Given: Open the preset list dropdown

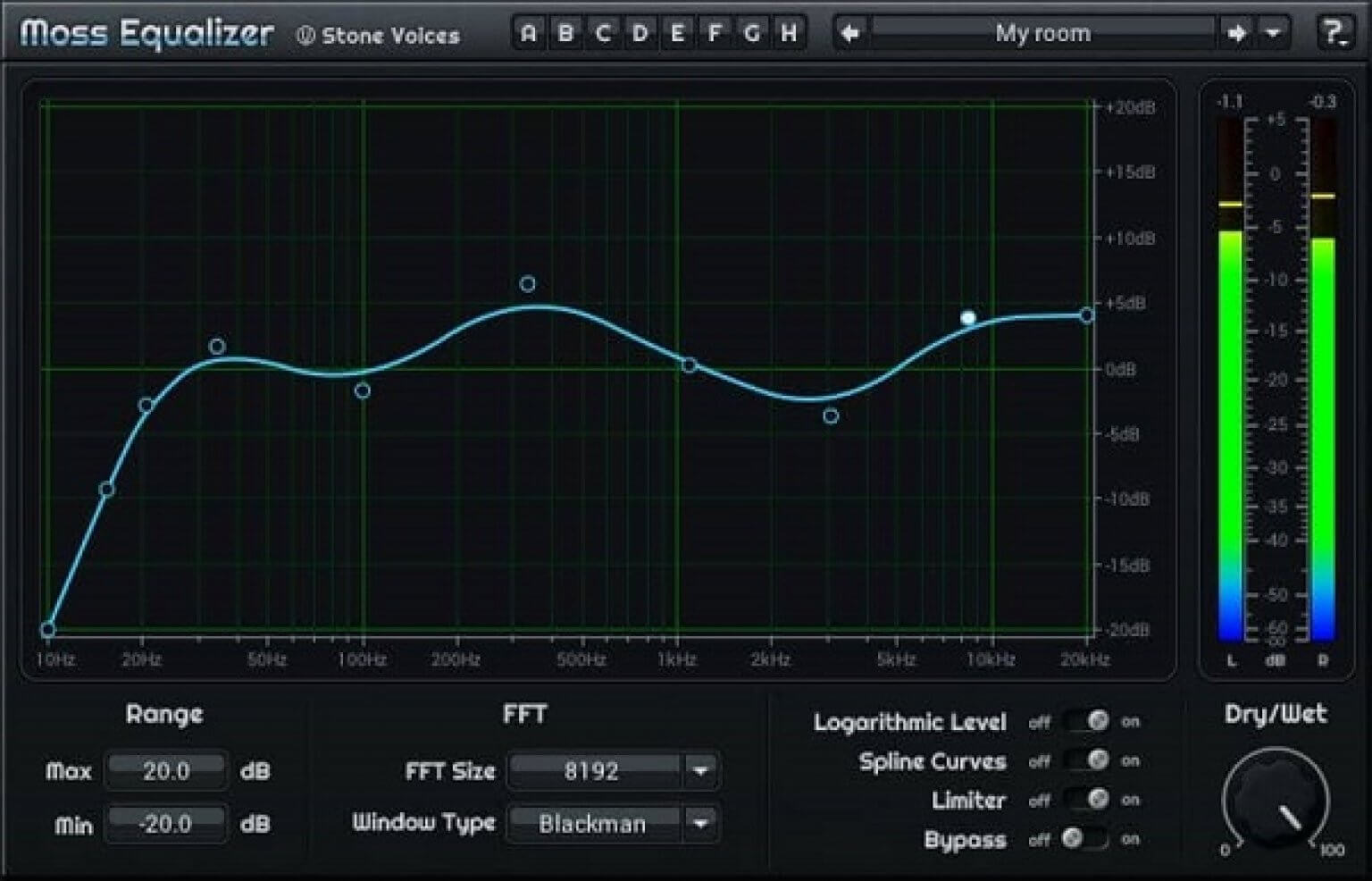Looking at the screenshot, I should point(1272,32).
